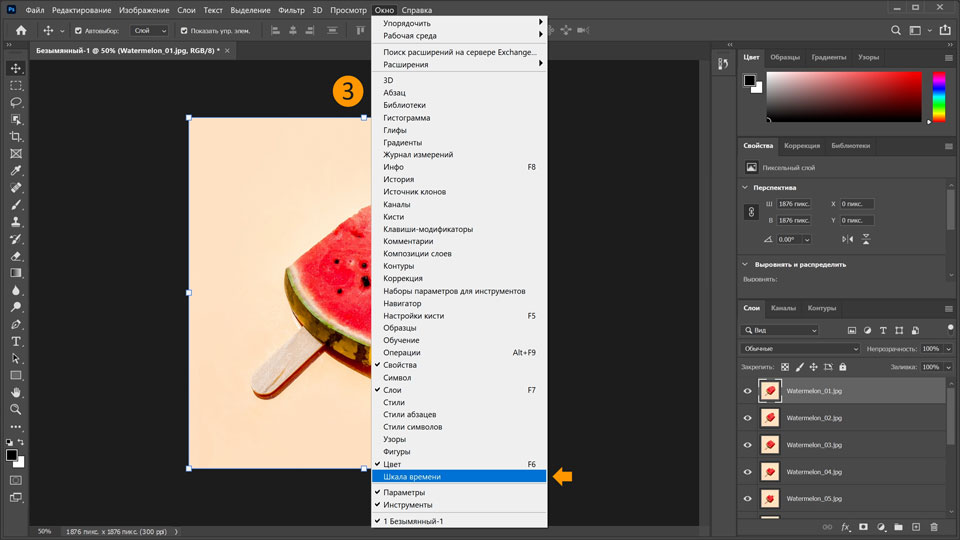Switch to the Градиенты tab
This screenshot has height=540, width=960.
828,57
